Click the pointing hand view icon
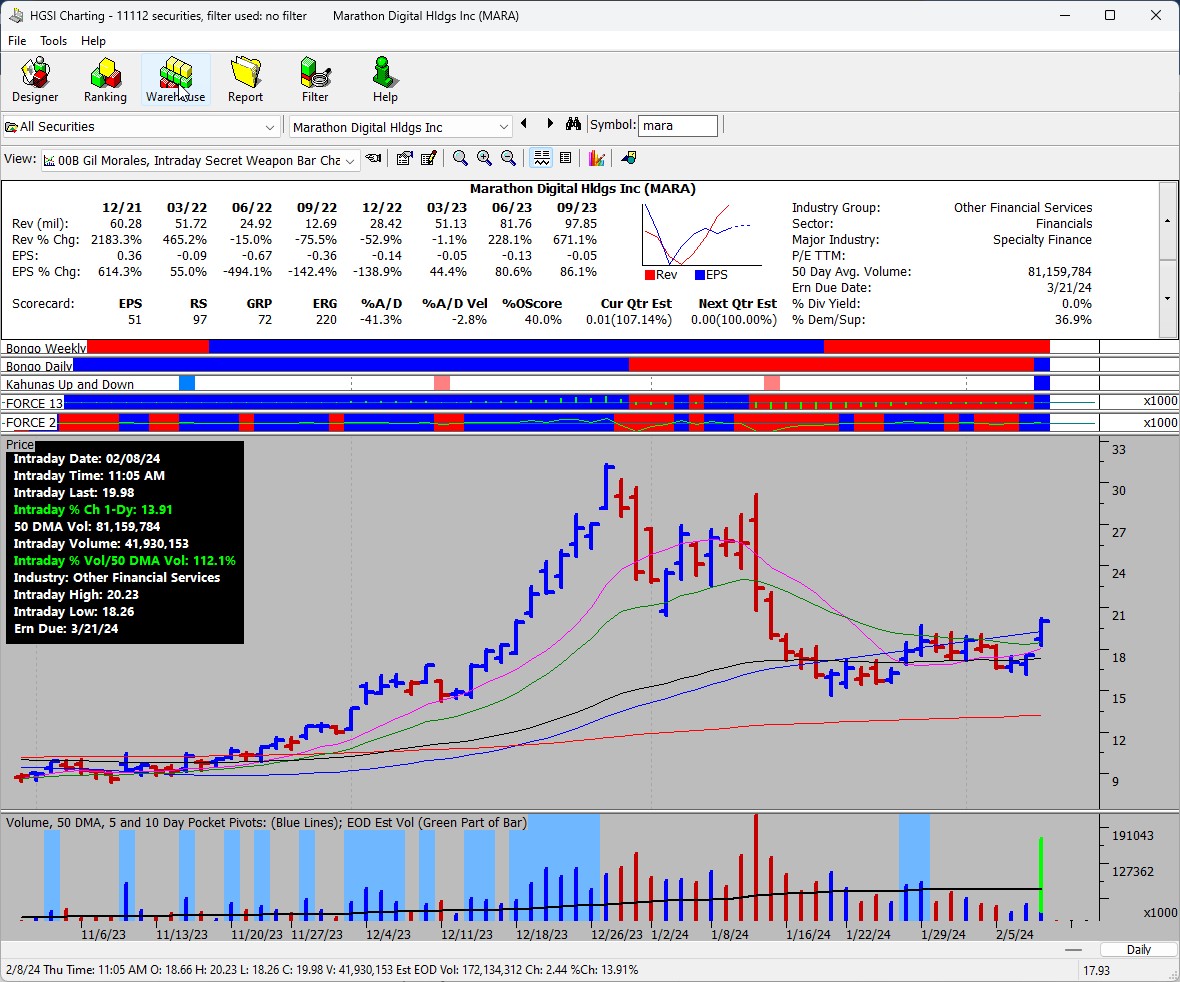The image size is (1180, 982). pos(373,158)
